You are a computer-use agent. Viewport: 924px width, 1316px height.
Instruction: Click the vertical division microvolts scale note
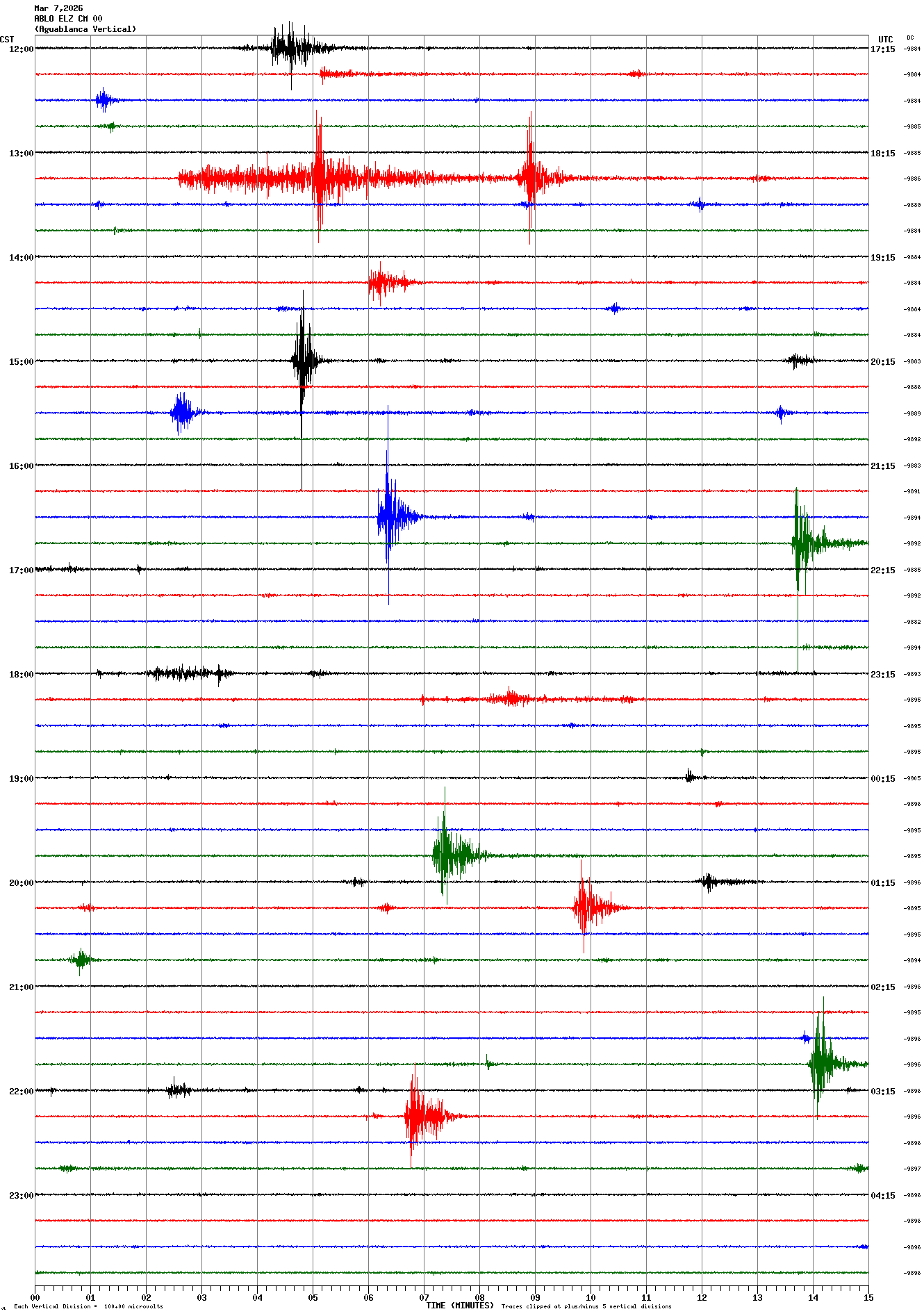88,1306
